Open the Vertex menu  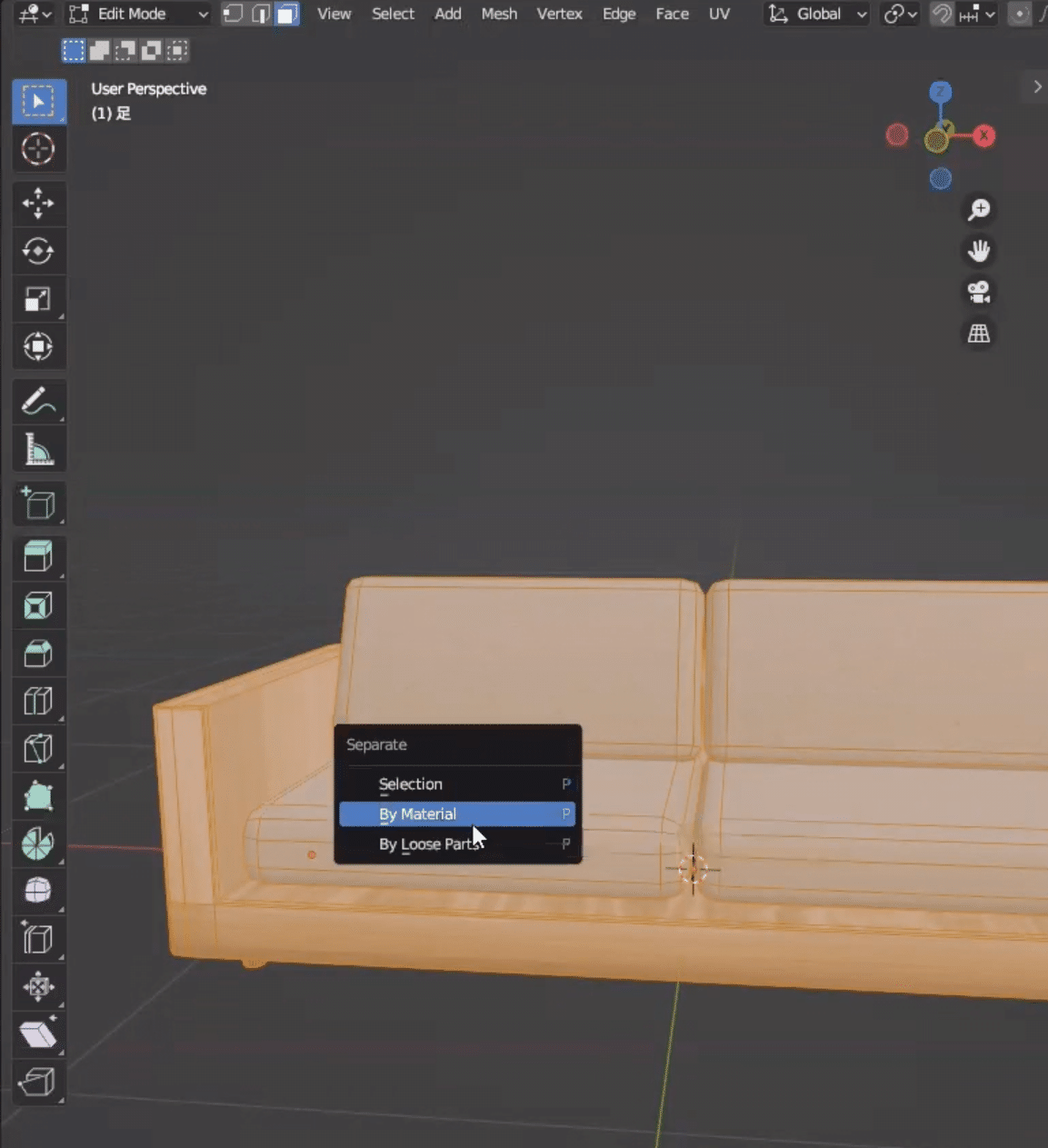point(559,14)
